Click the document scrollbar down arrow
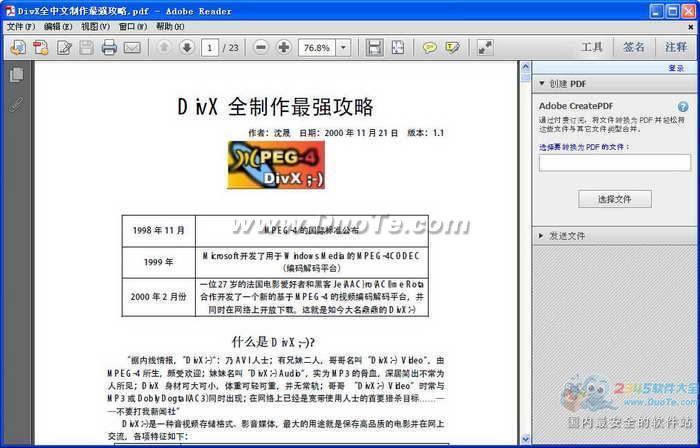Screen dimensions: 700x448 (525, 439)
